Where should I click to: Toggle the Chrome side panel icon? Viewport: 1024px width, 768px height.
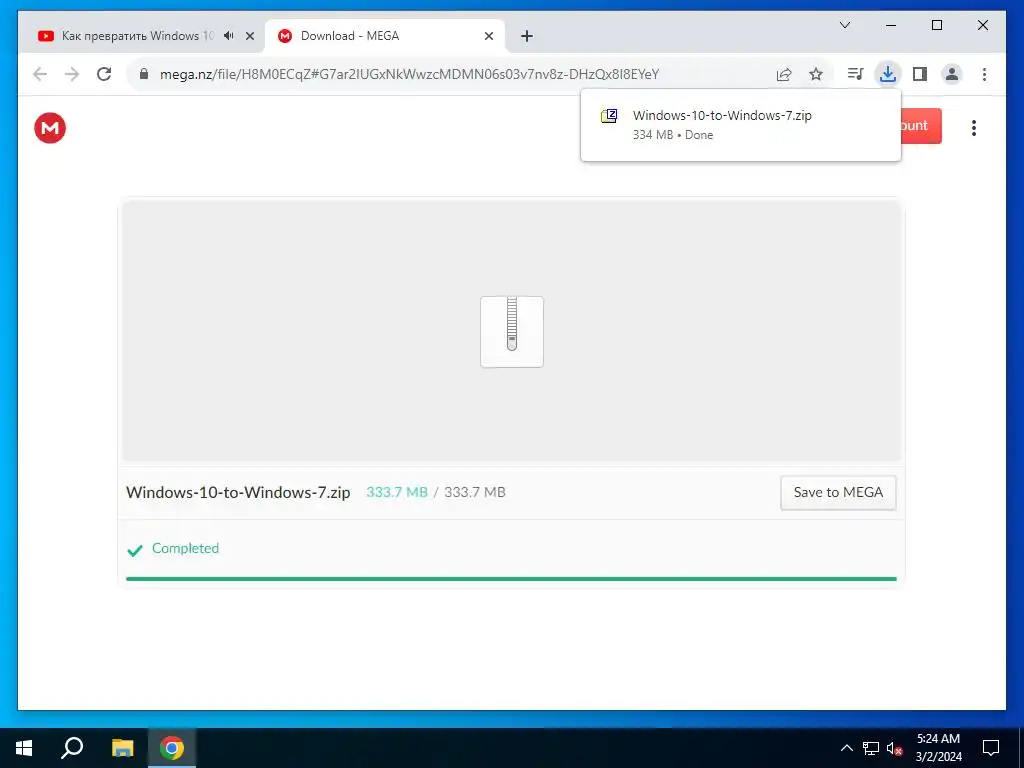[x=920, y=74]
